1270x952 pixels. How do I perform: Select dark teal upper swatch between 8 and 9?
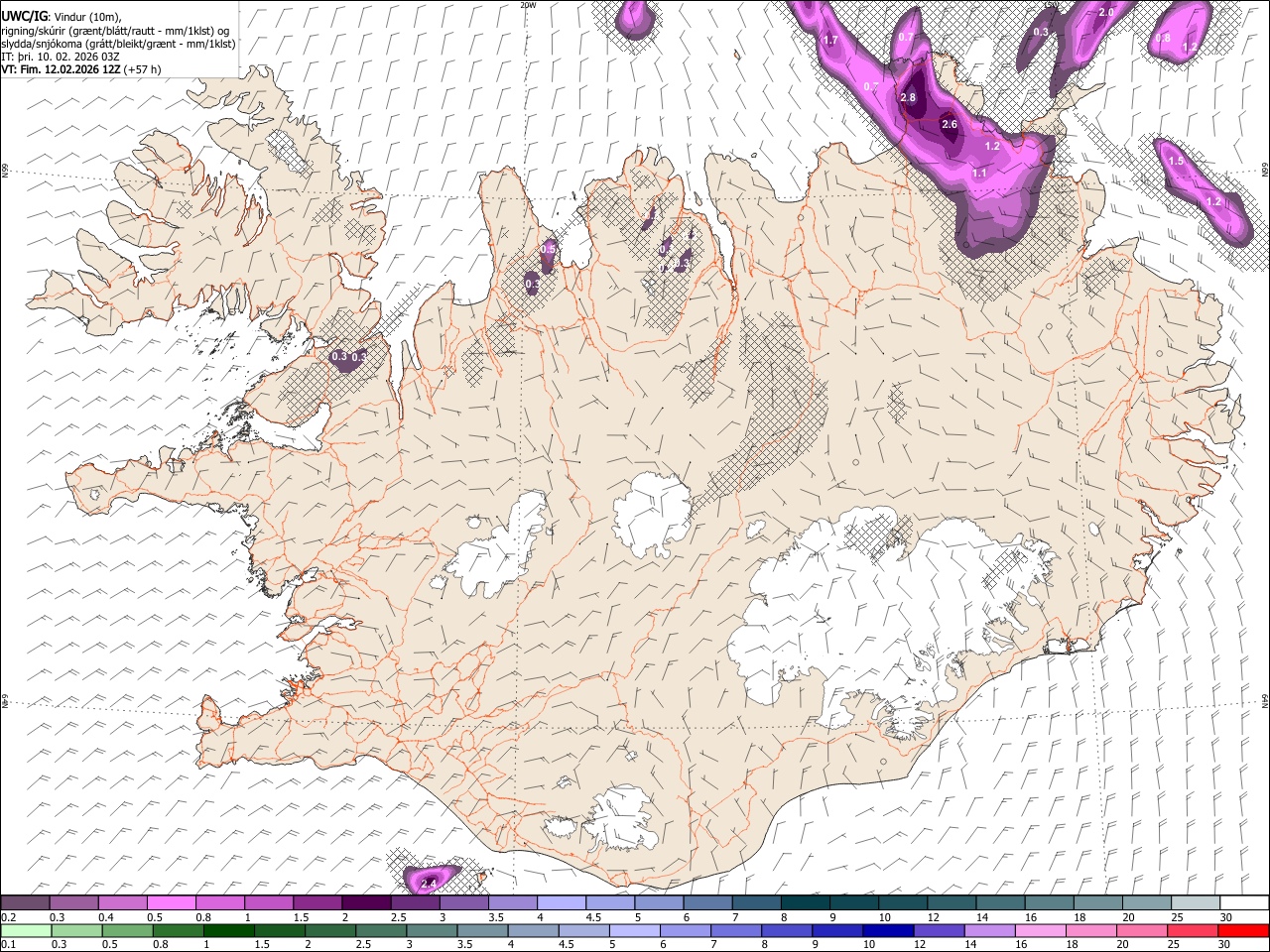point(806,902)
